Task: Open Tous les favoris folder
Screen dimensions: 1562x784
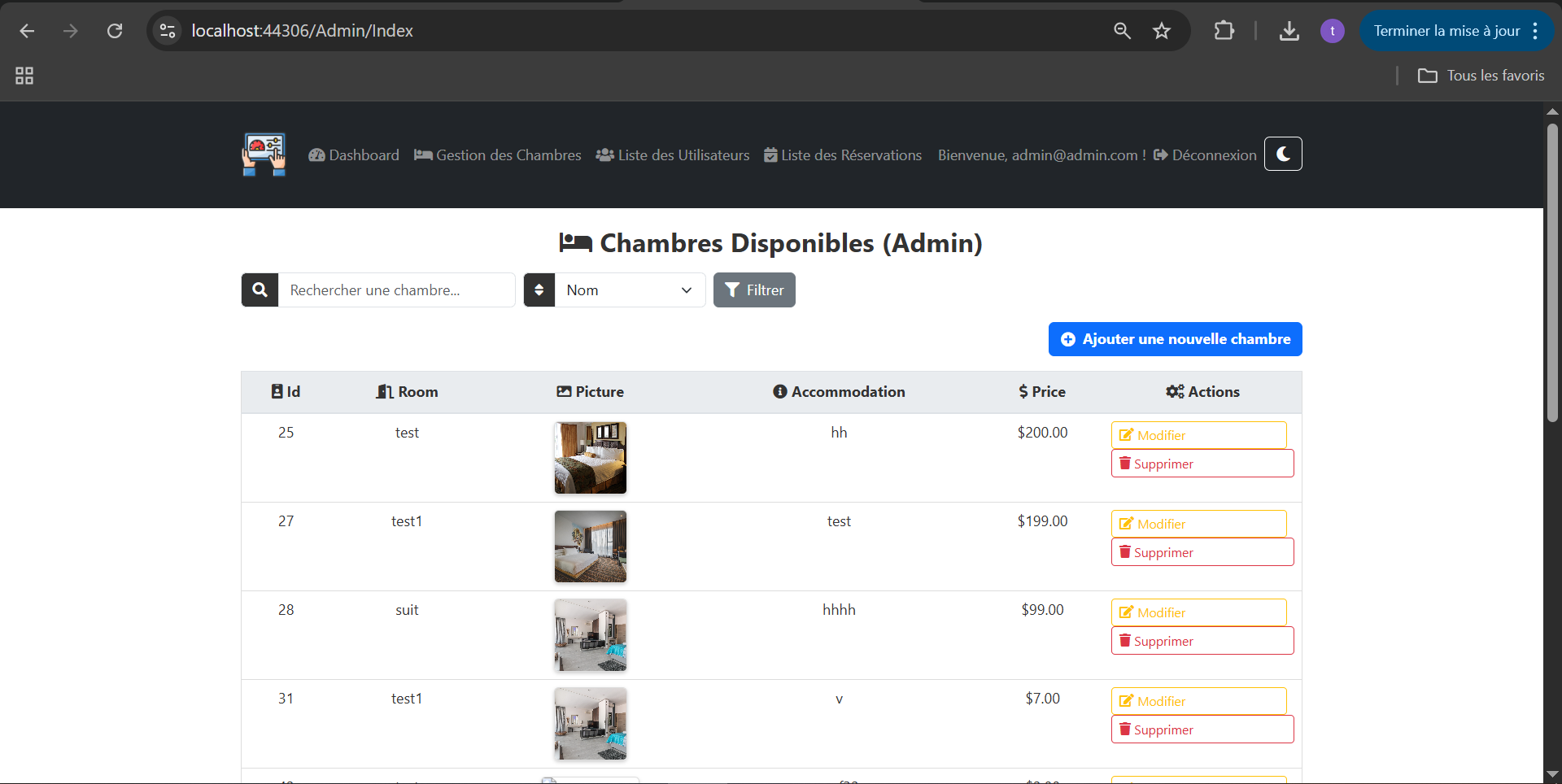Action: pos(1481,76)
